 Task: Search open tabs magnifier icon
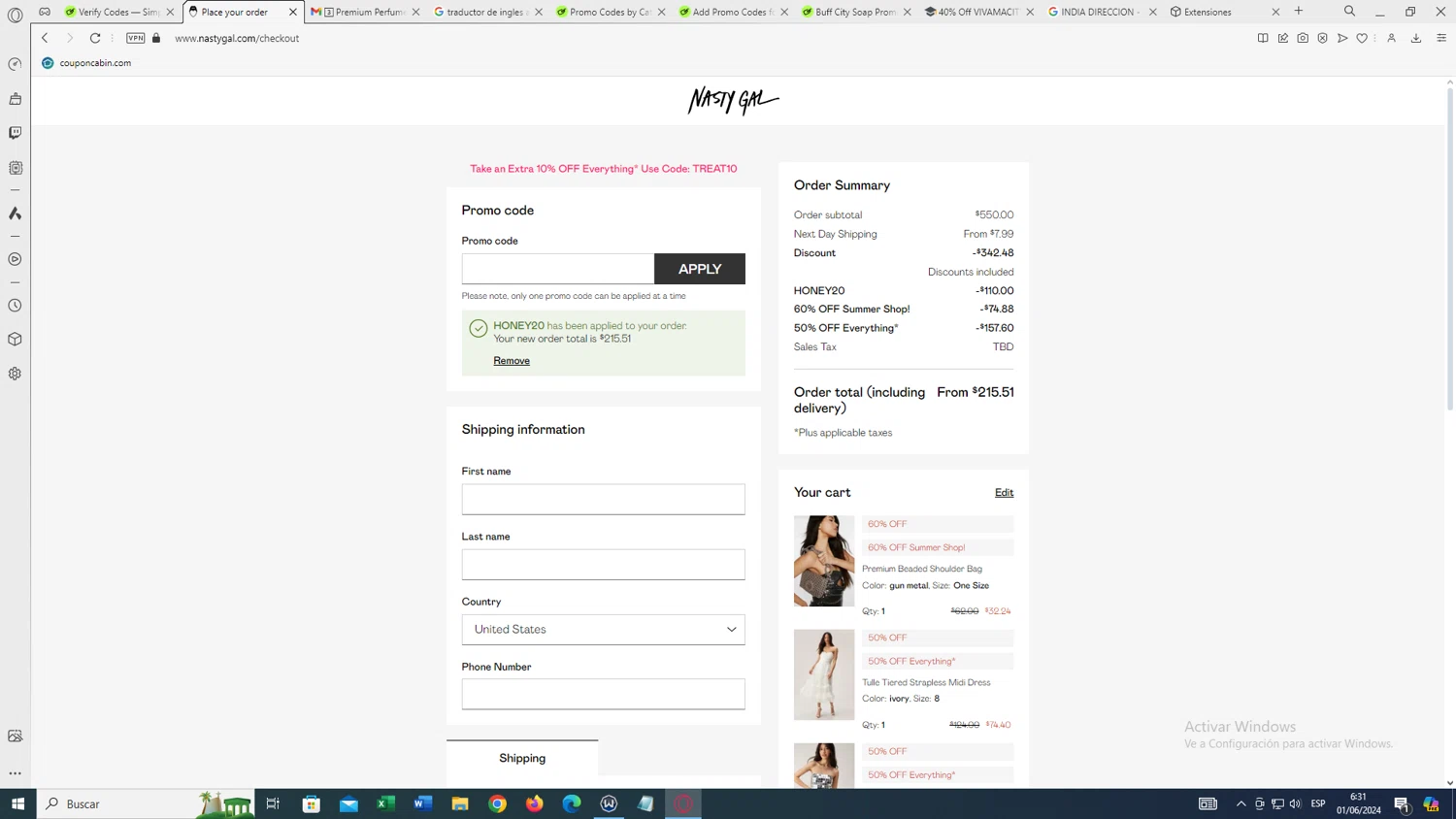point(1349,12)
